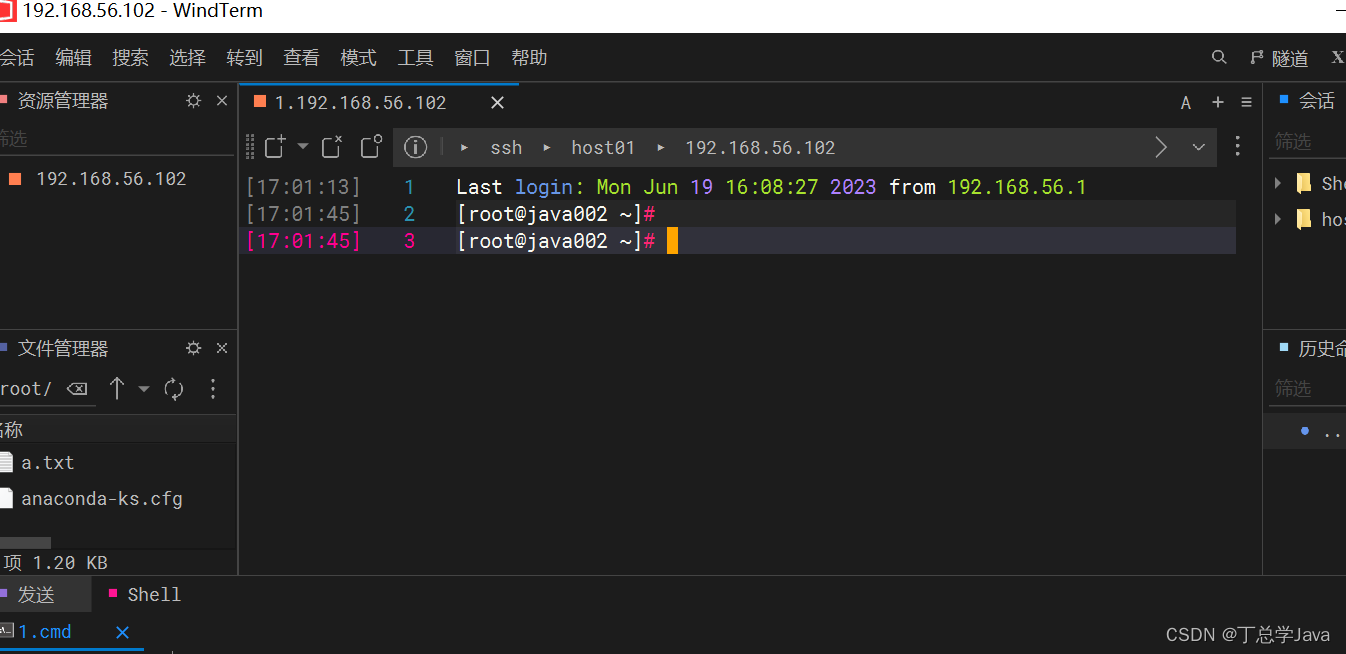
Task: Expand the first folder in 会话 panel
Action: click(1278, 183)
